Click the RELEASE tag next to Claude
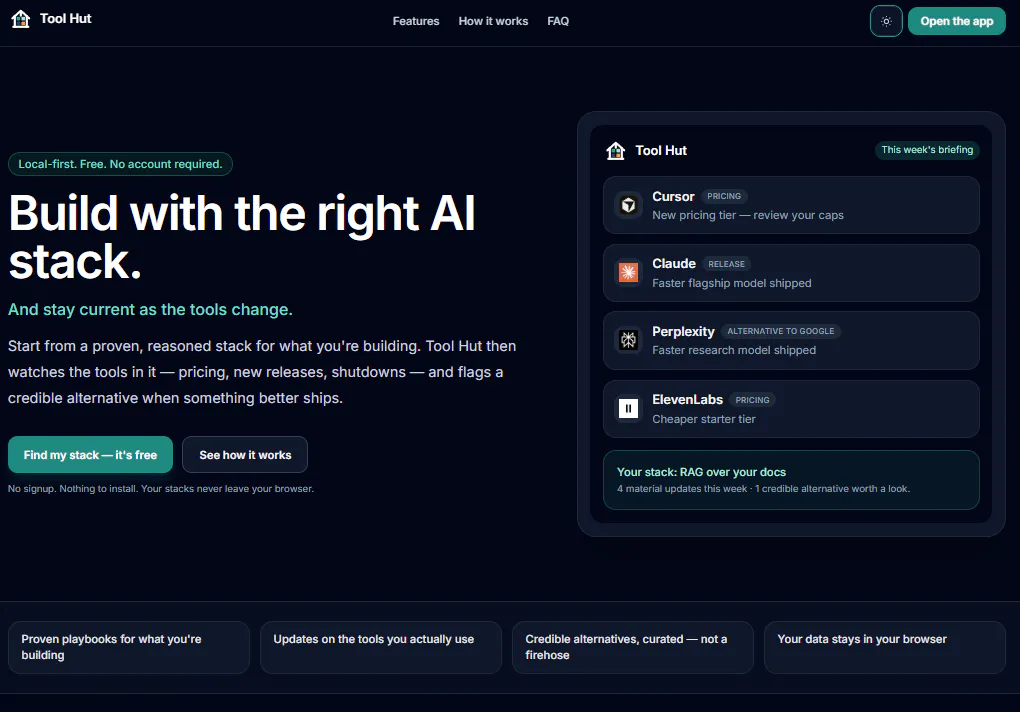 pyautogui.click(x=727, y=264)
